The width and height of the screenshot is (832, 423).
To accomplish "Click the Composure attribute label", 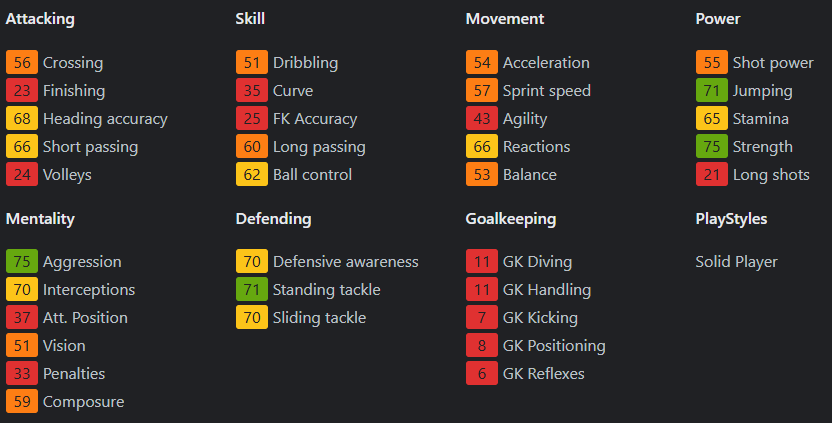I will point(83,401).
